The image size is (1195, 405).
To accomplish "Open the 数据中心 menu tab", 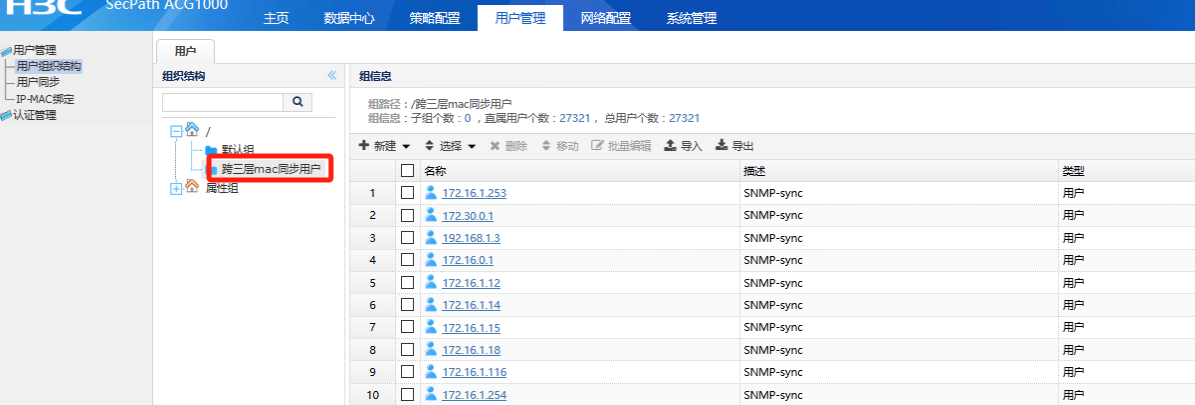I will [x=349, y=18].
